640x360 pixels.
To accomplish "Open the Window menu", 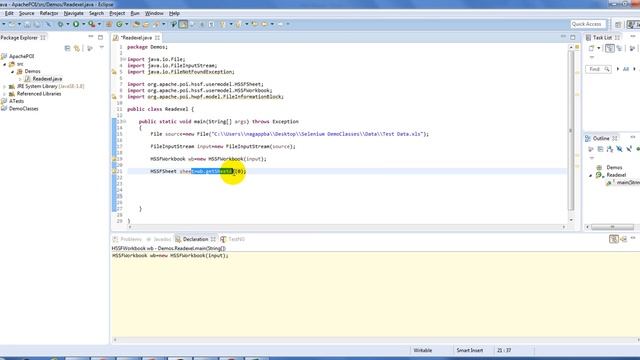I will pyautogui.click(x=154, y=13).
